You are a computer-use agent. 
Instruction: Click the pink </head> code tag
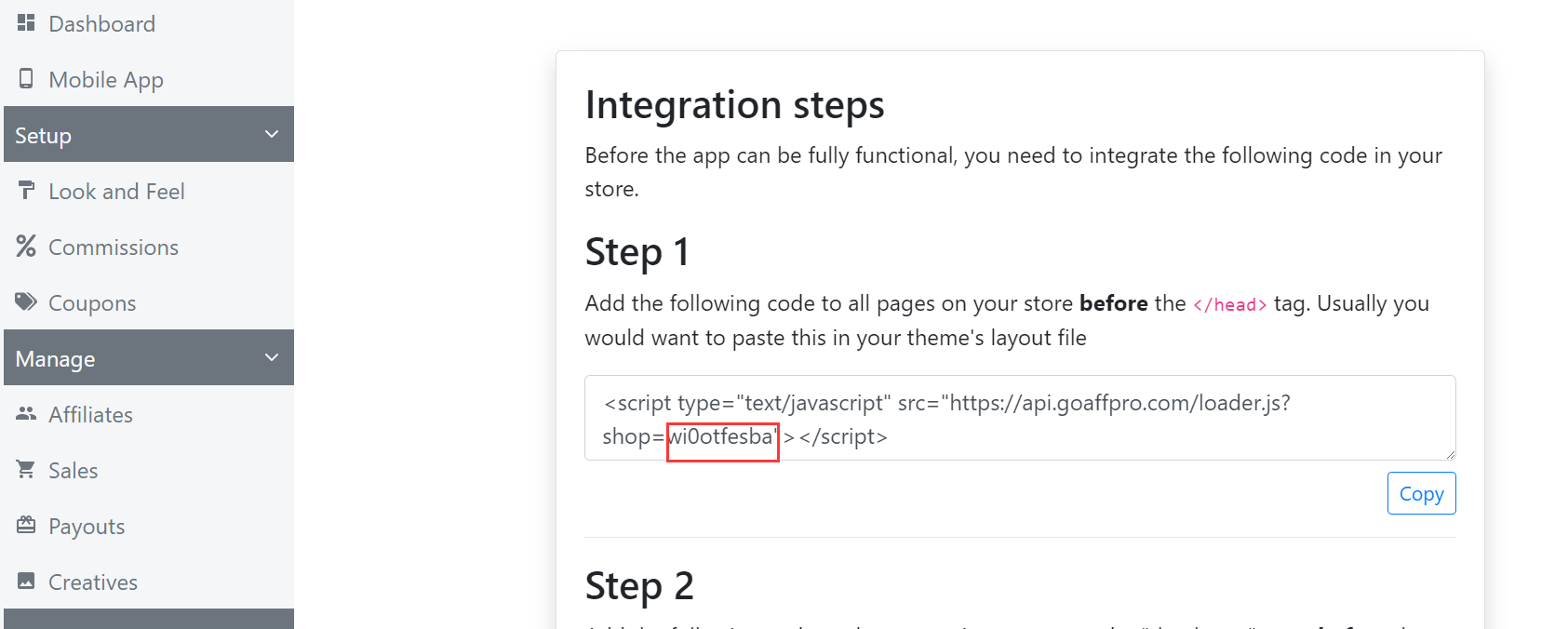pos(1229,305)
